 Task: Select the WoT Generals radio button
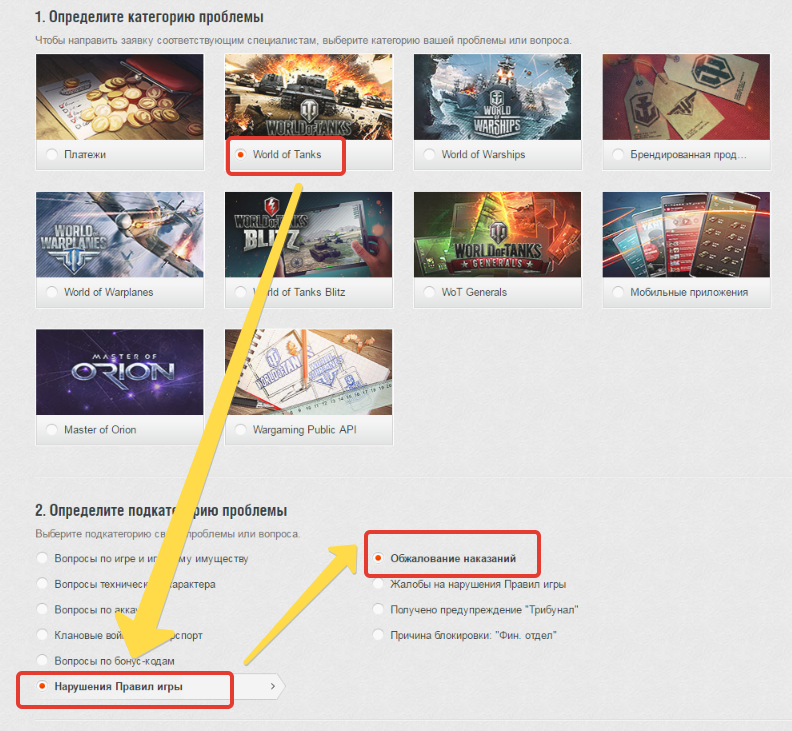(x=429, y=292)
